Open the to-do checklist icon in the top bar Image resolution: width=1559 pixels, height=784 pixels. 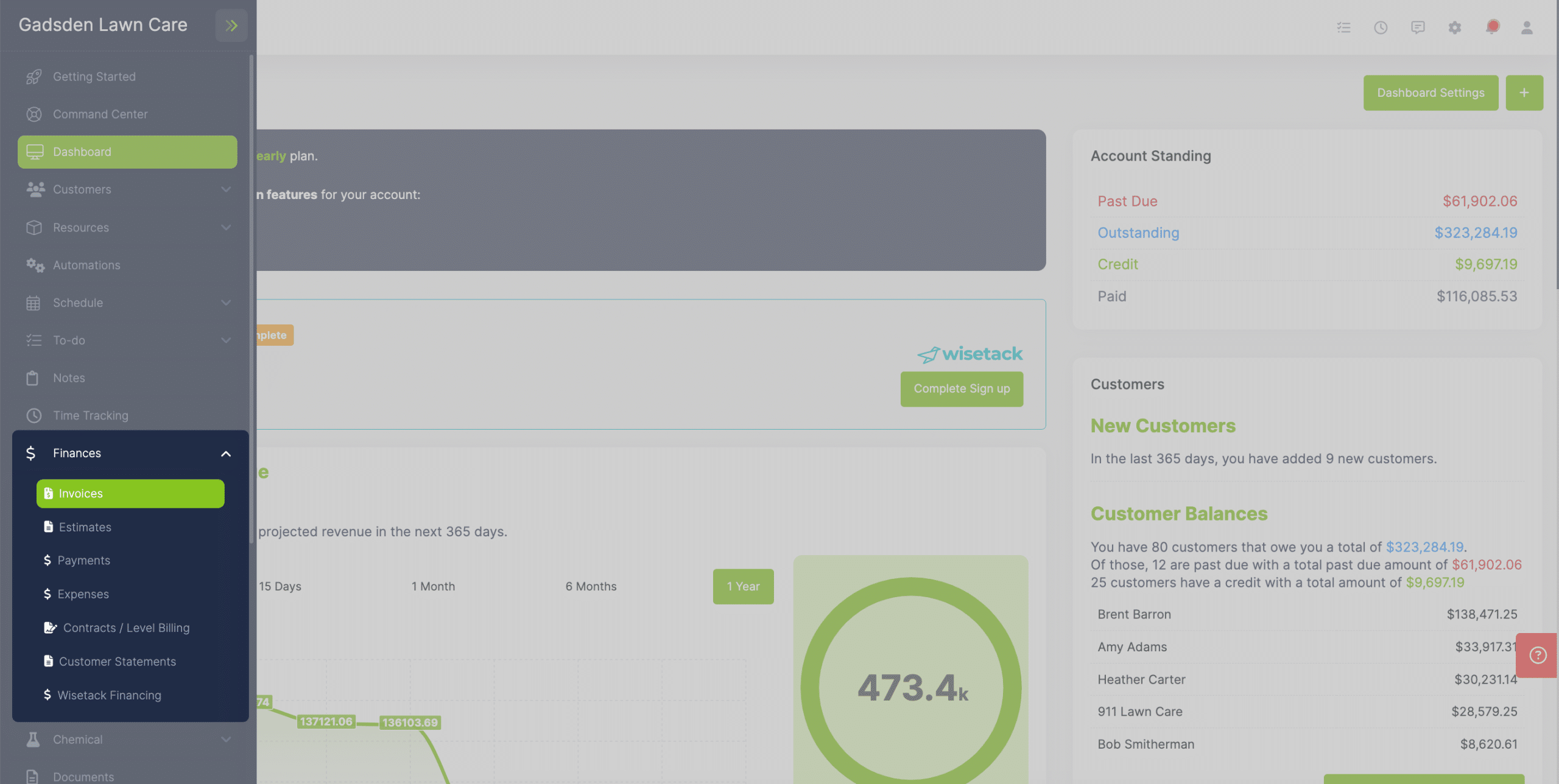(1343, 27)
